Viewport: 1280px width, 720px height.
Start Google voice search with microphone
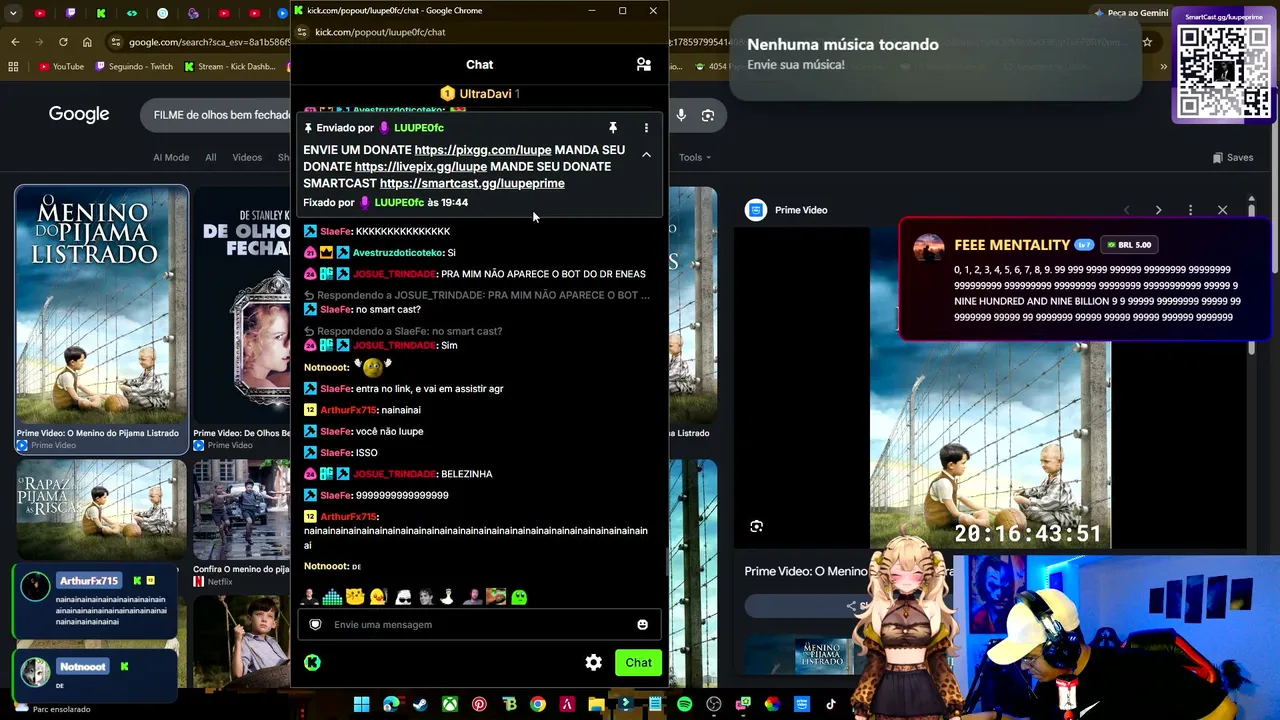pyautogui.click(x=681, y=115)
